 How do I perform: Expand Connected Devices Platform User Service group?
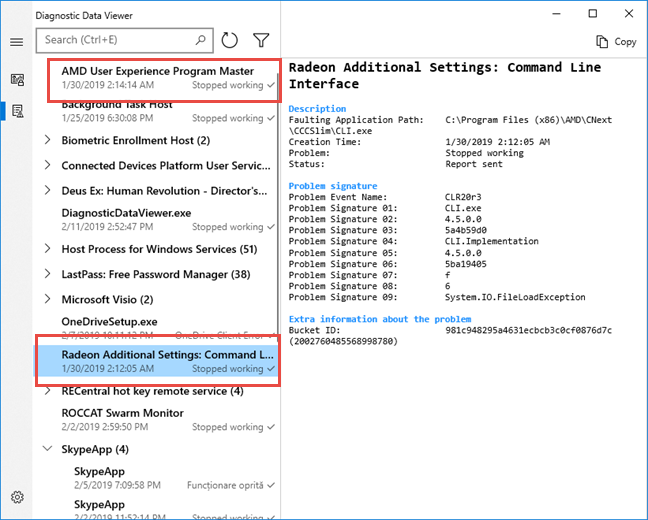(48, 165)
